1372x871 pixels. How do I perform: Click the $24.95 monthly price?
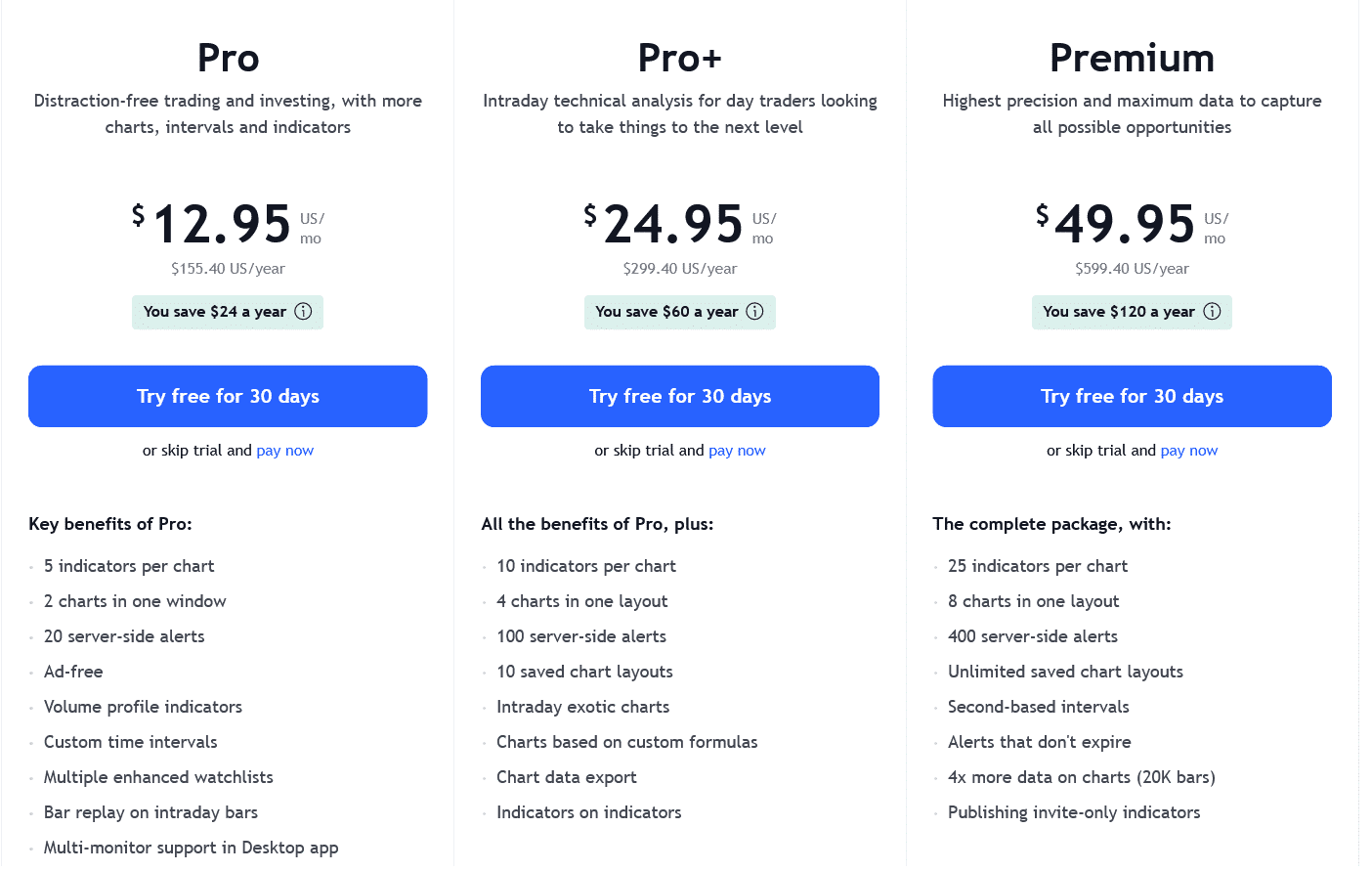click(x=673, y=225)
